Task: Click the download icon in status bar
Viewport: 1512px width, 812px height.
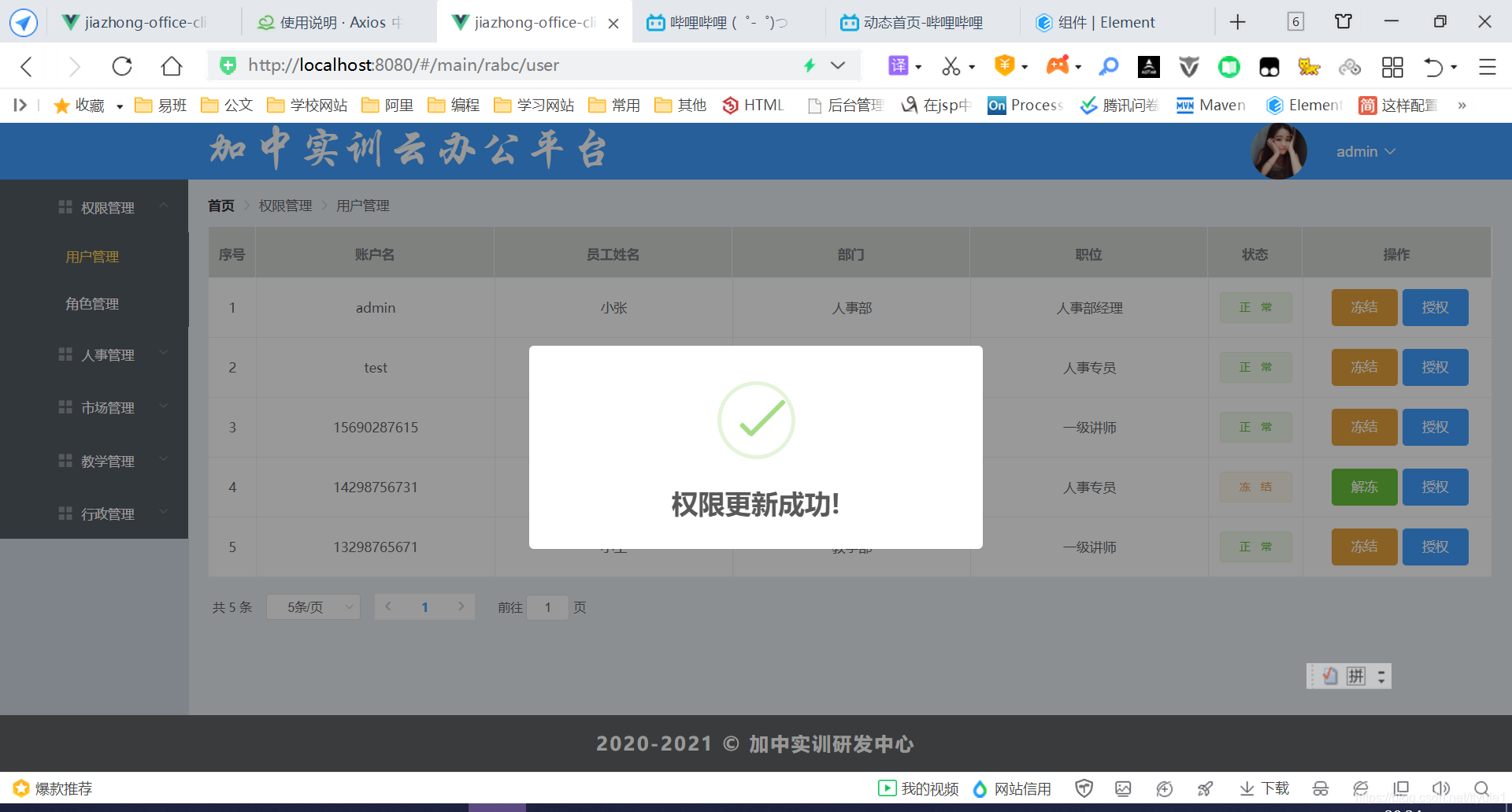Action: coord(1247,788)
